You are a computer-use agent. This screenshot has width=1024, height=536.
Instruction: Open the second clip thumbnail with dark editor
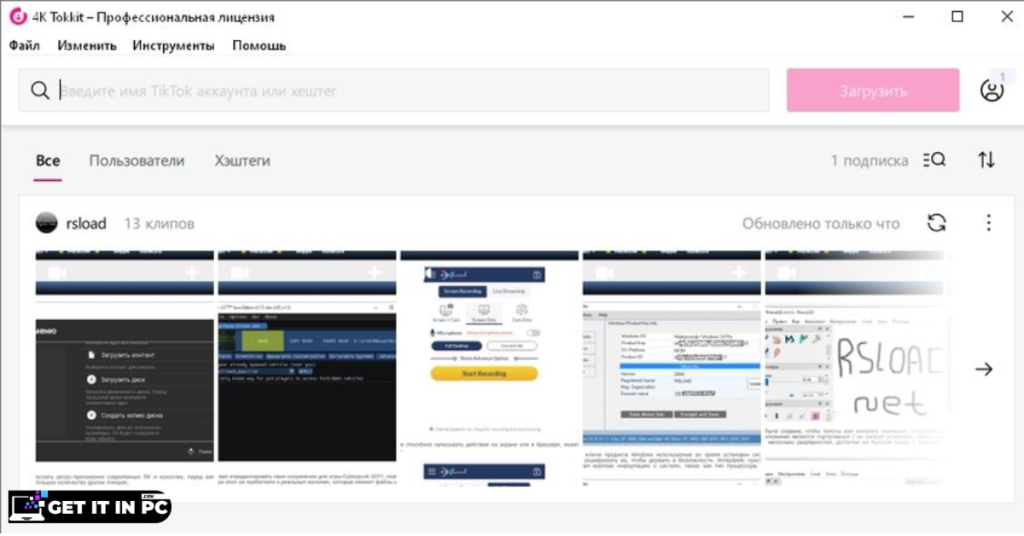click(307, 368)
